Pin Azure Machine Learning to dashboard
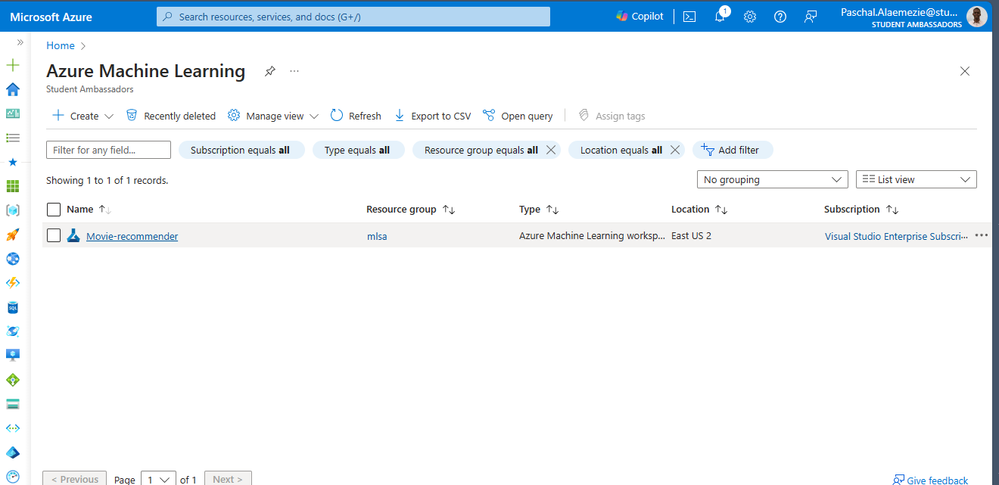999x485 pixels. coord(270,71)
